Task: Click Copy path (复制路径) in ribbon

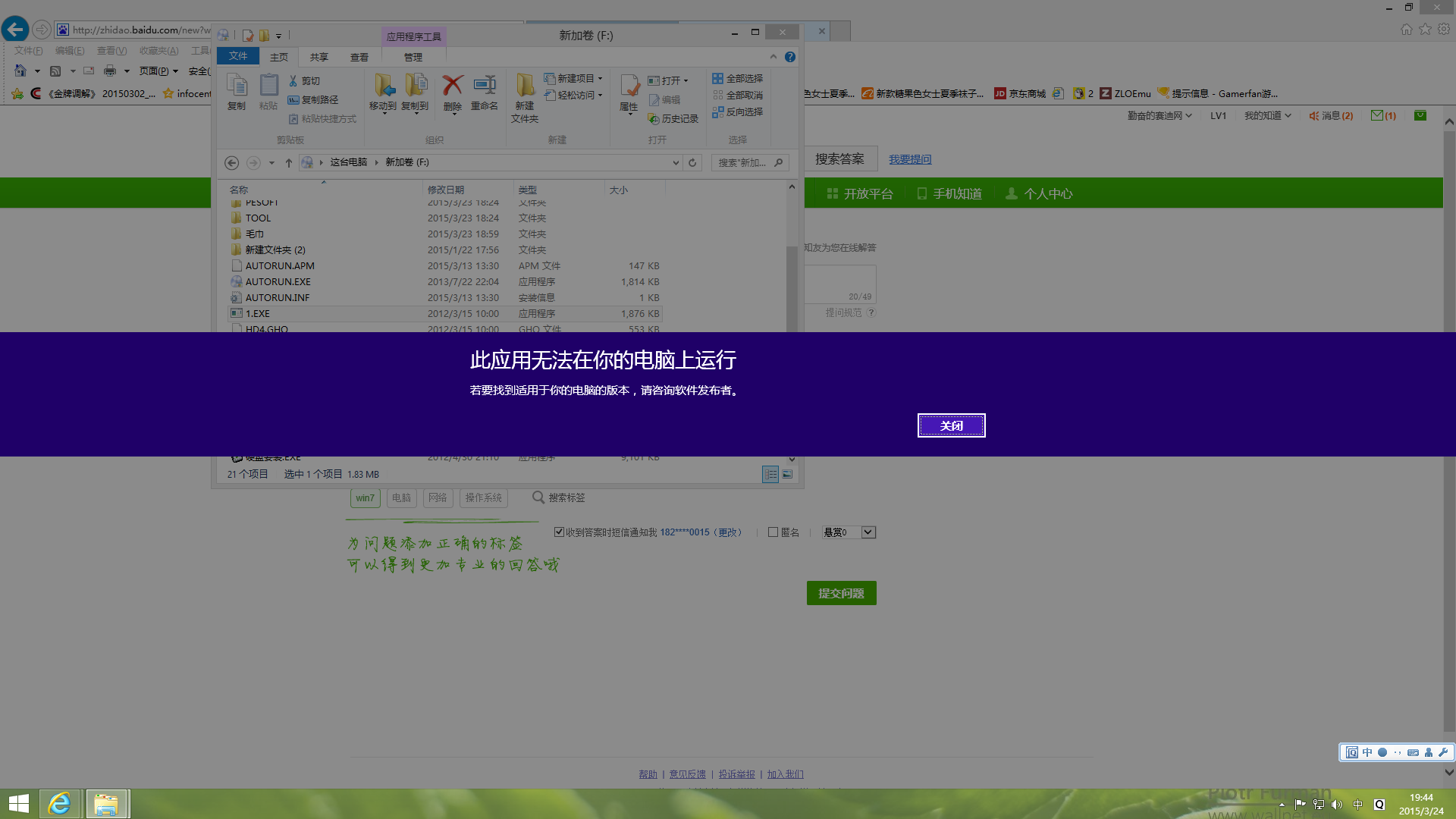Action: tap(313, 100)
